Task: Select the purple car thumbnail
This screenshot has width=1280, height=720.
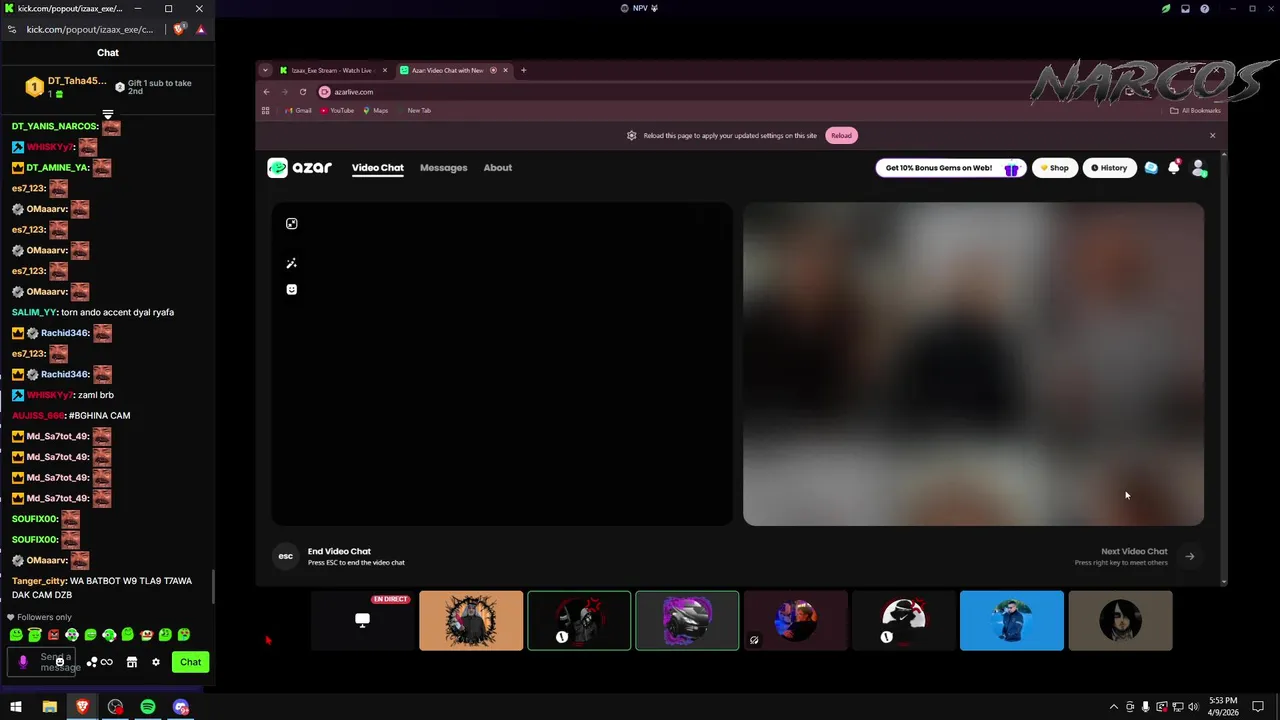Action: tap(687, 621)
